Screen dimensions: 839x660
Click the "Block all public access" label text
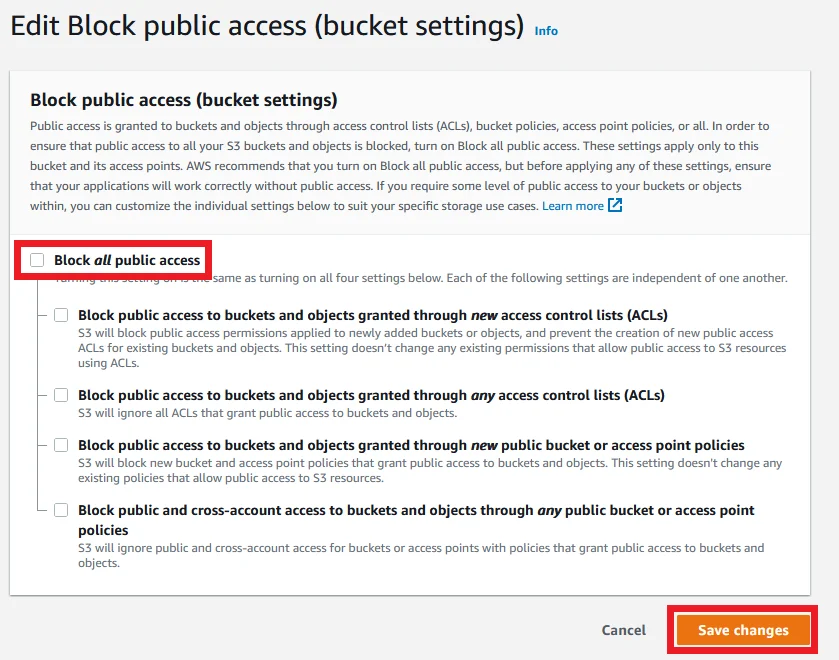(x=127, y=260)
